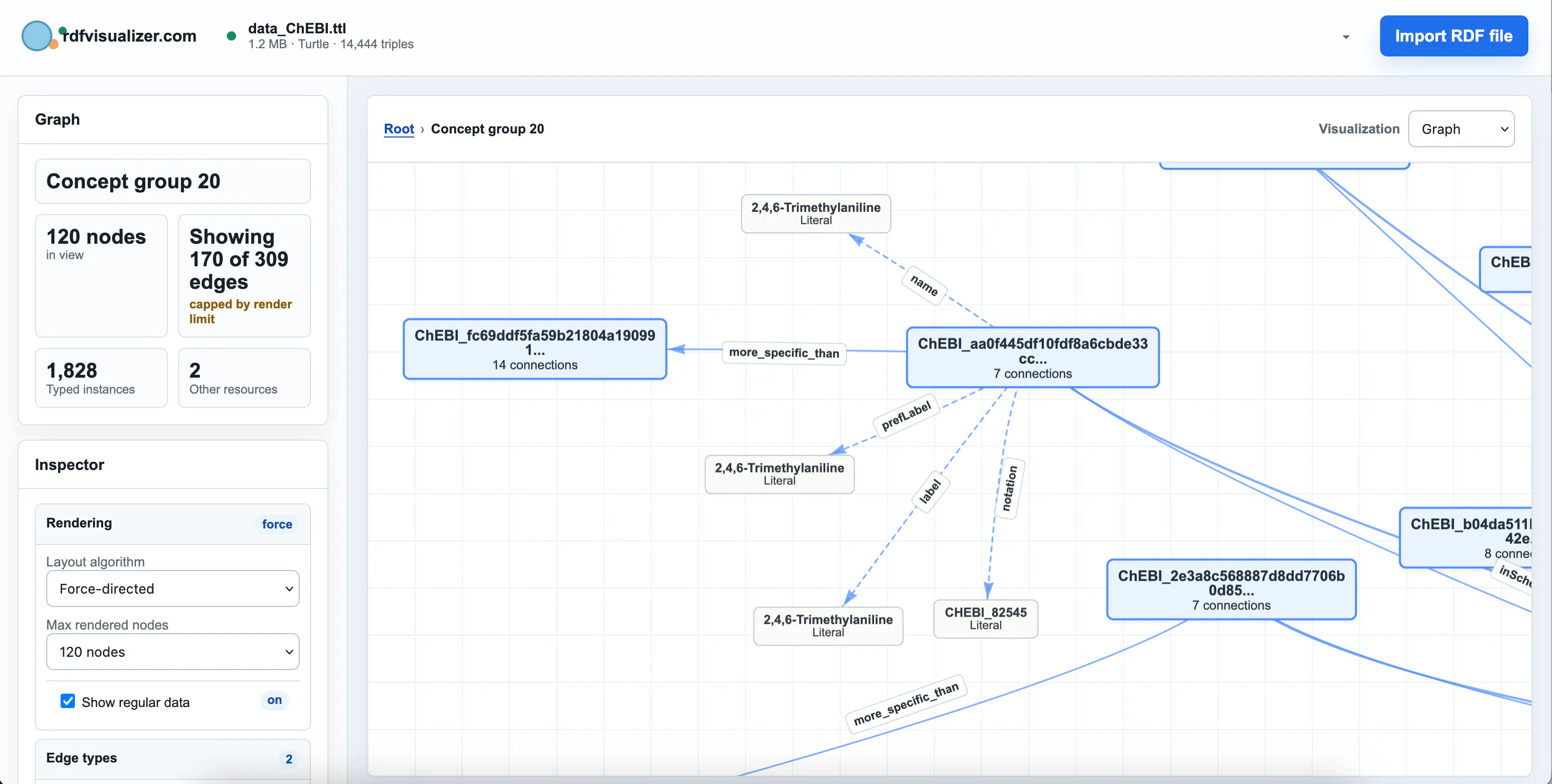Select the ChEBI_fc69ddf5fa59b21804a19099 node
This screenshot has width=1552, height=784.
coord(534,349)
